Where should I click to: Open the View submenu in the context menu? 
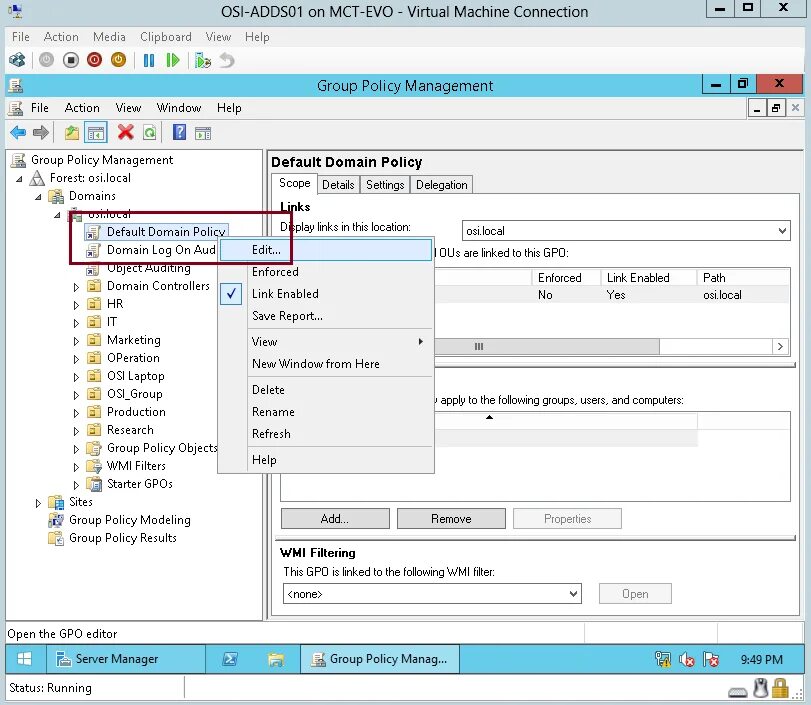pos(326,342)
